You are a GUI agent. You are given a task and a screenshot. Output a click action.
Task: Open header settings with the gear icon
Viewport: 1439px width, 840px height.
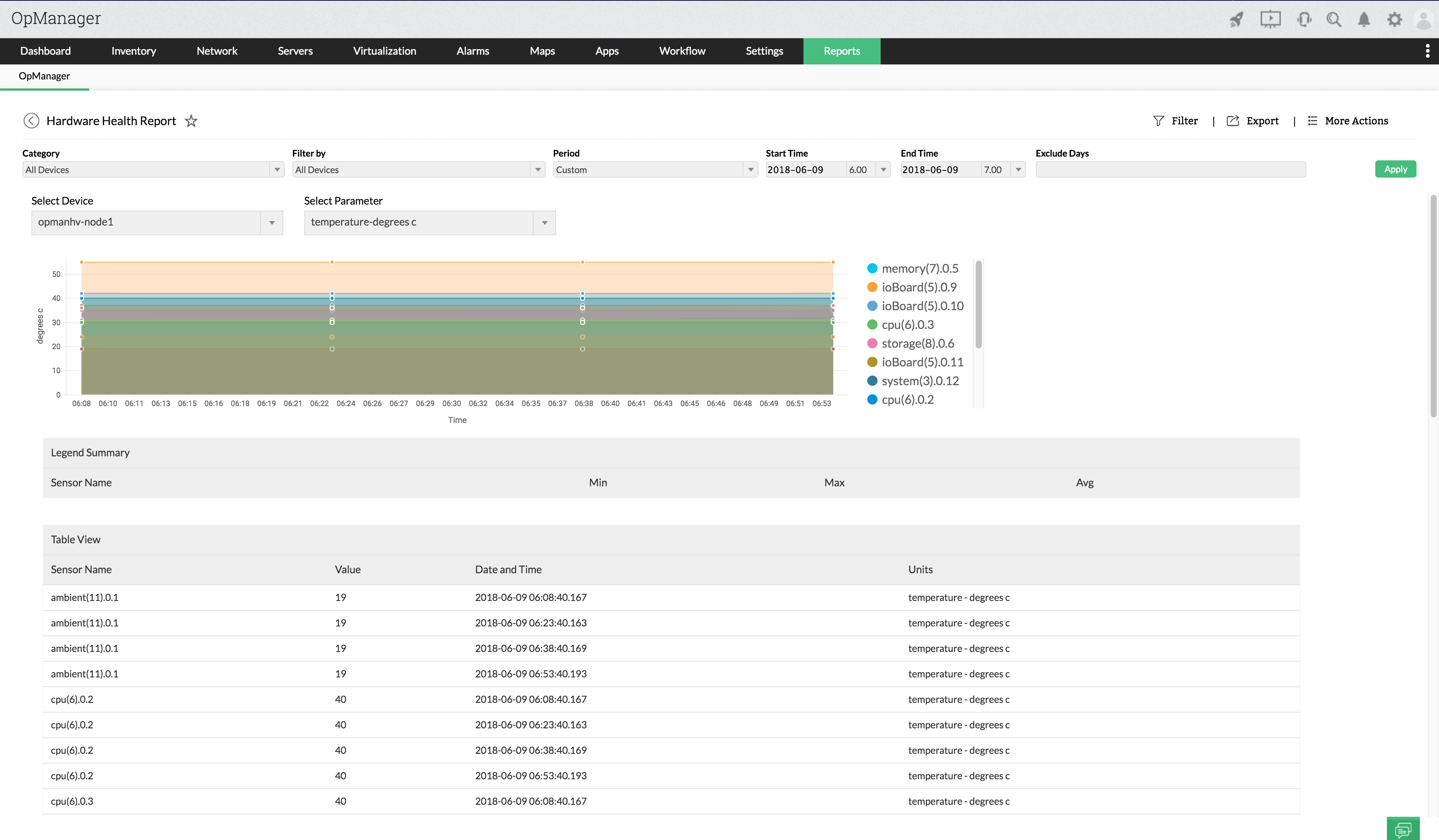(1394, 19)
